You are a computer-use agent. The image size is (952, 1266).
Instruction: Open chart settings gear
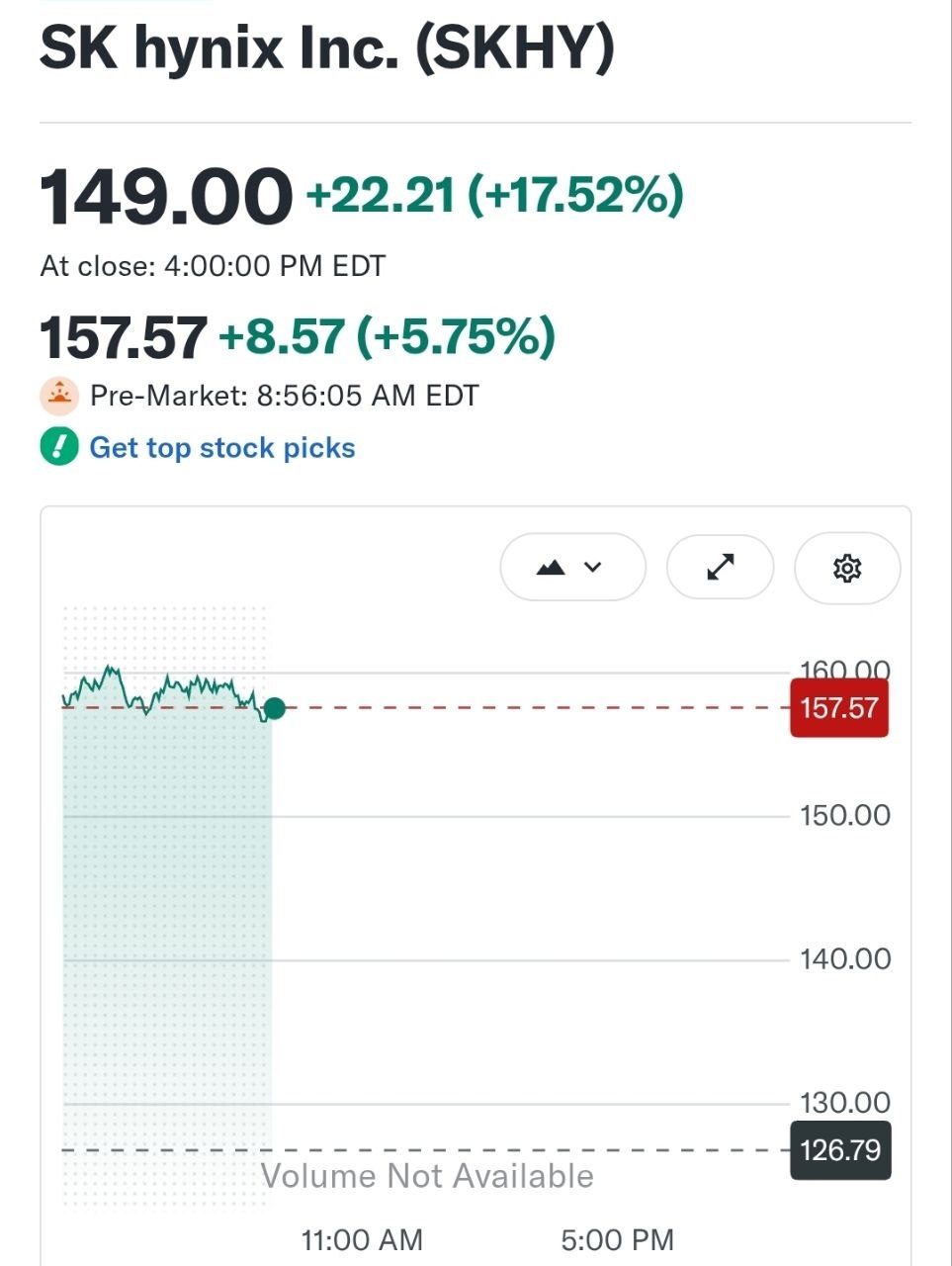pyautogui.click(x=847, y=568)
